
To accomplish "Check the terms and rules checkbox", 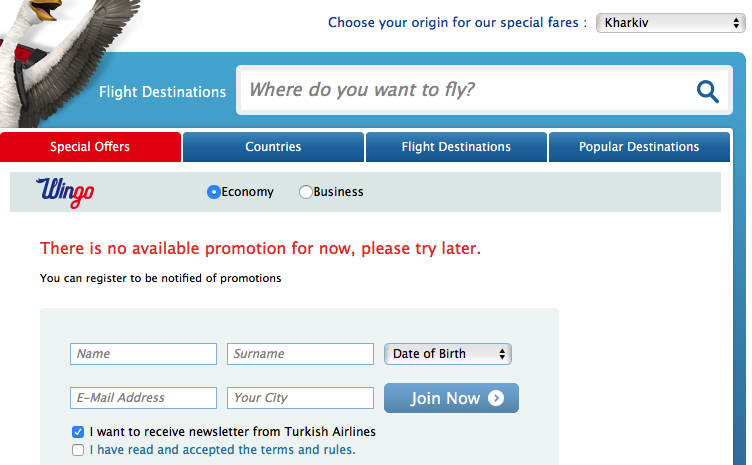I will (x=78, y=450).
